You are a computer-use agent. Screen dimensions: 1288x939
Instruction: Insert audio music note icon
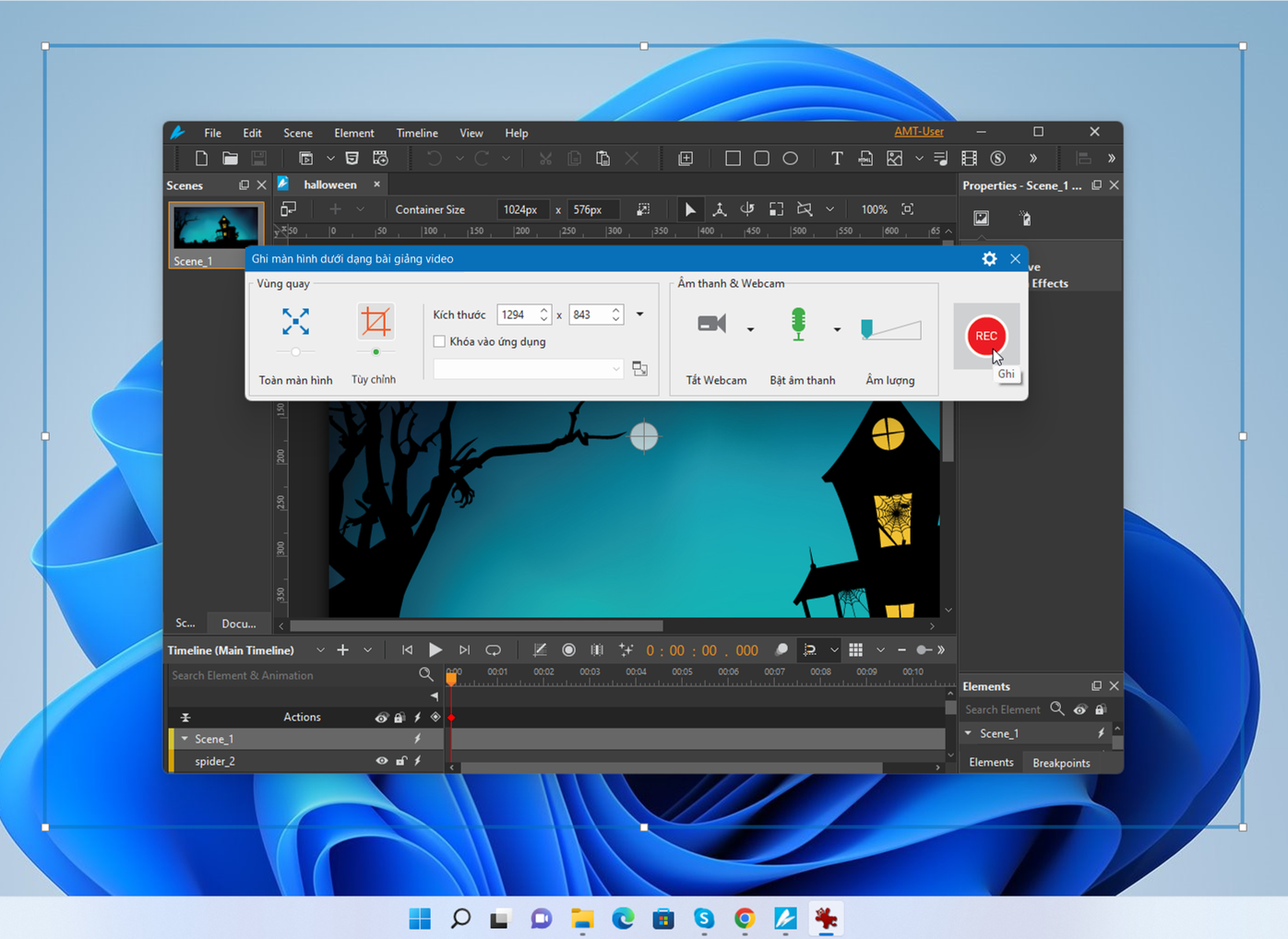(x=940, y=159)
